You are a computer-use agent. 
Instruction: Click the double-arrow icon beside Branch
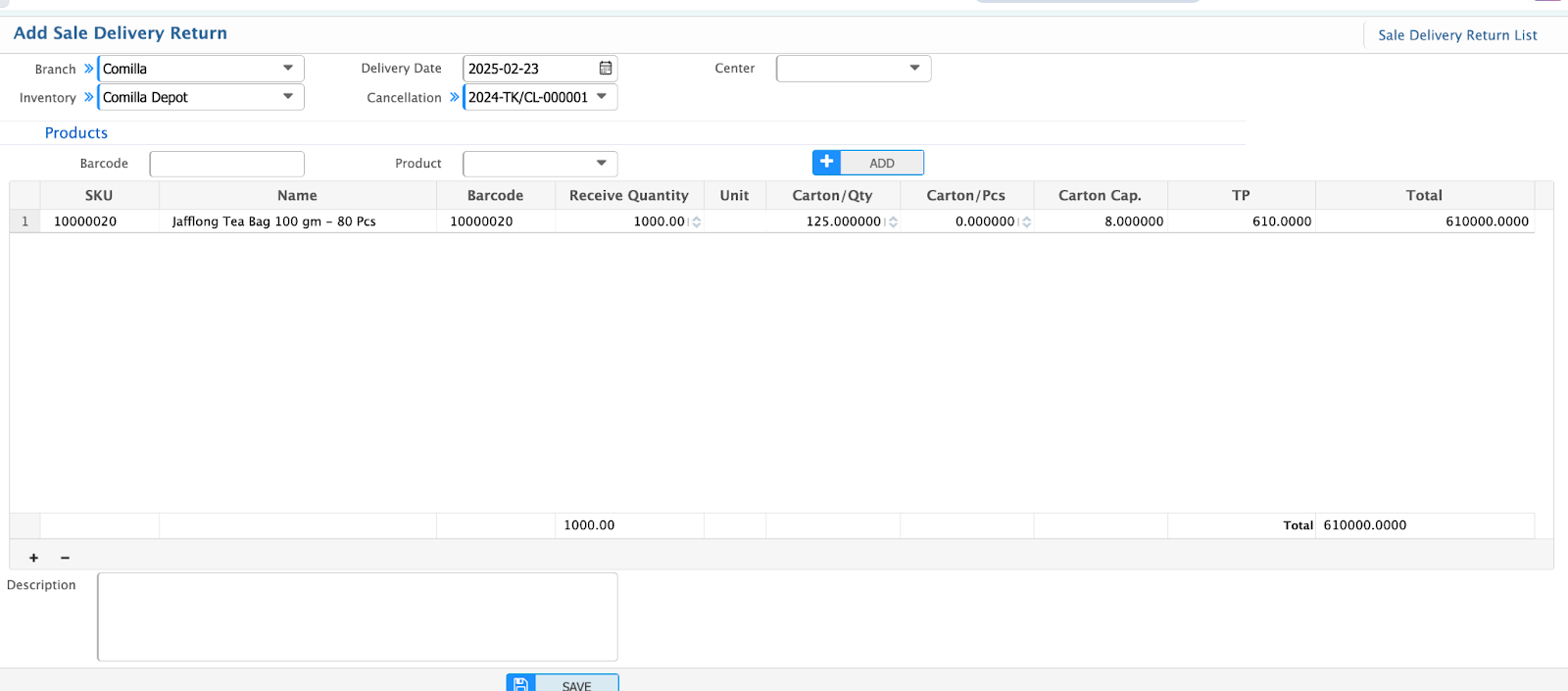(x=88, y=69)
